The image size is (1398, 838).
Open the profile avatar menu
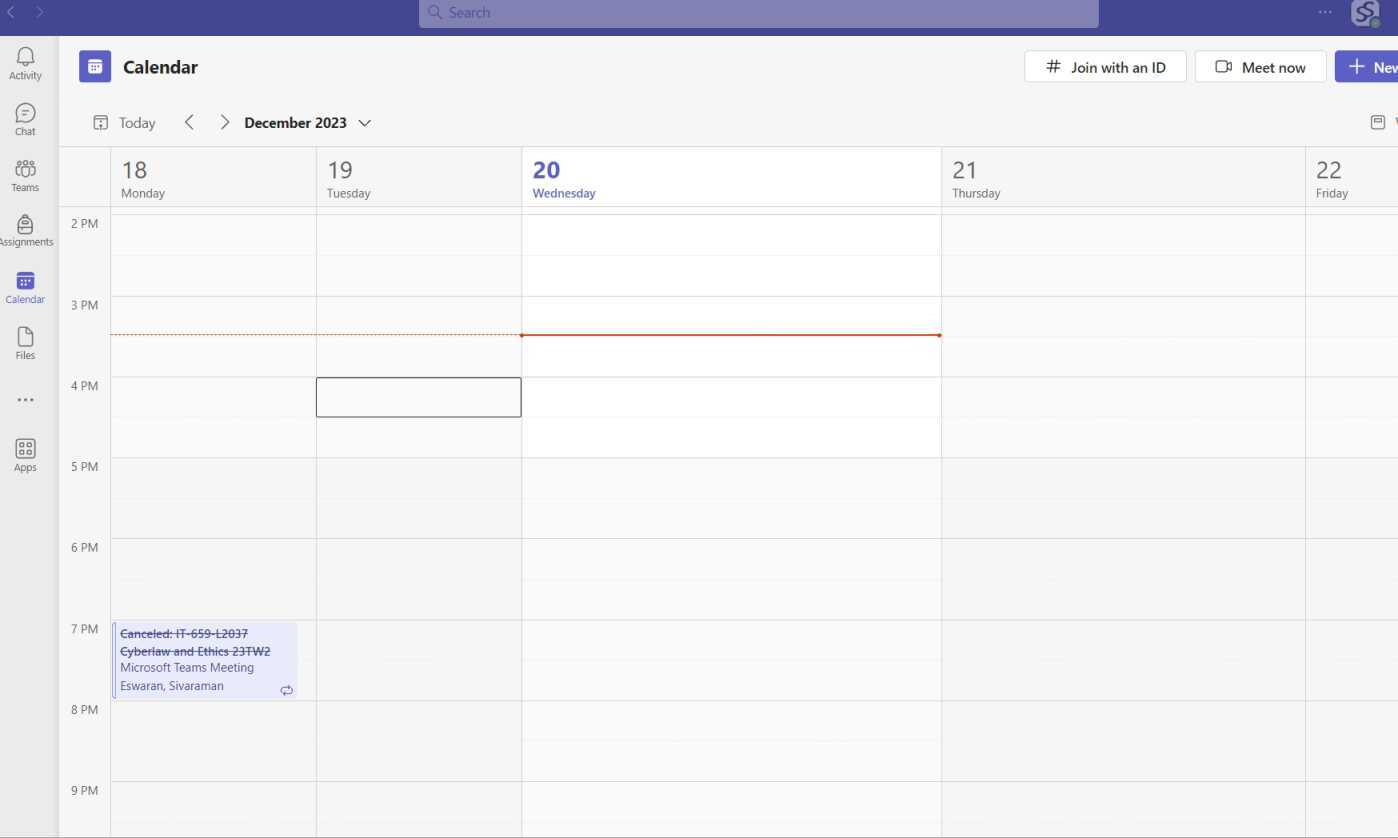coord(1365,13)
